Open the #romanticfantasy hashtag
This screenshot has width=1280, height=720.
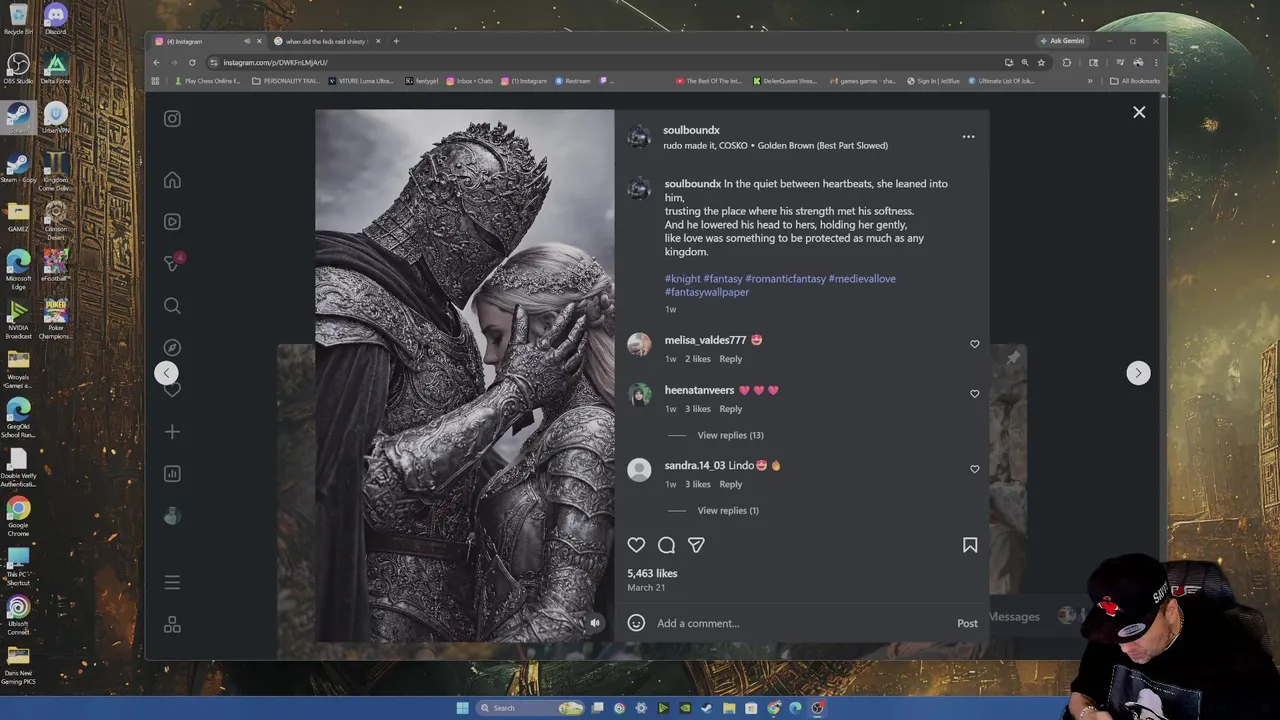click(785, 279)
